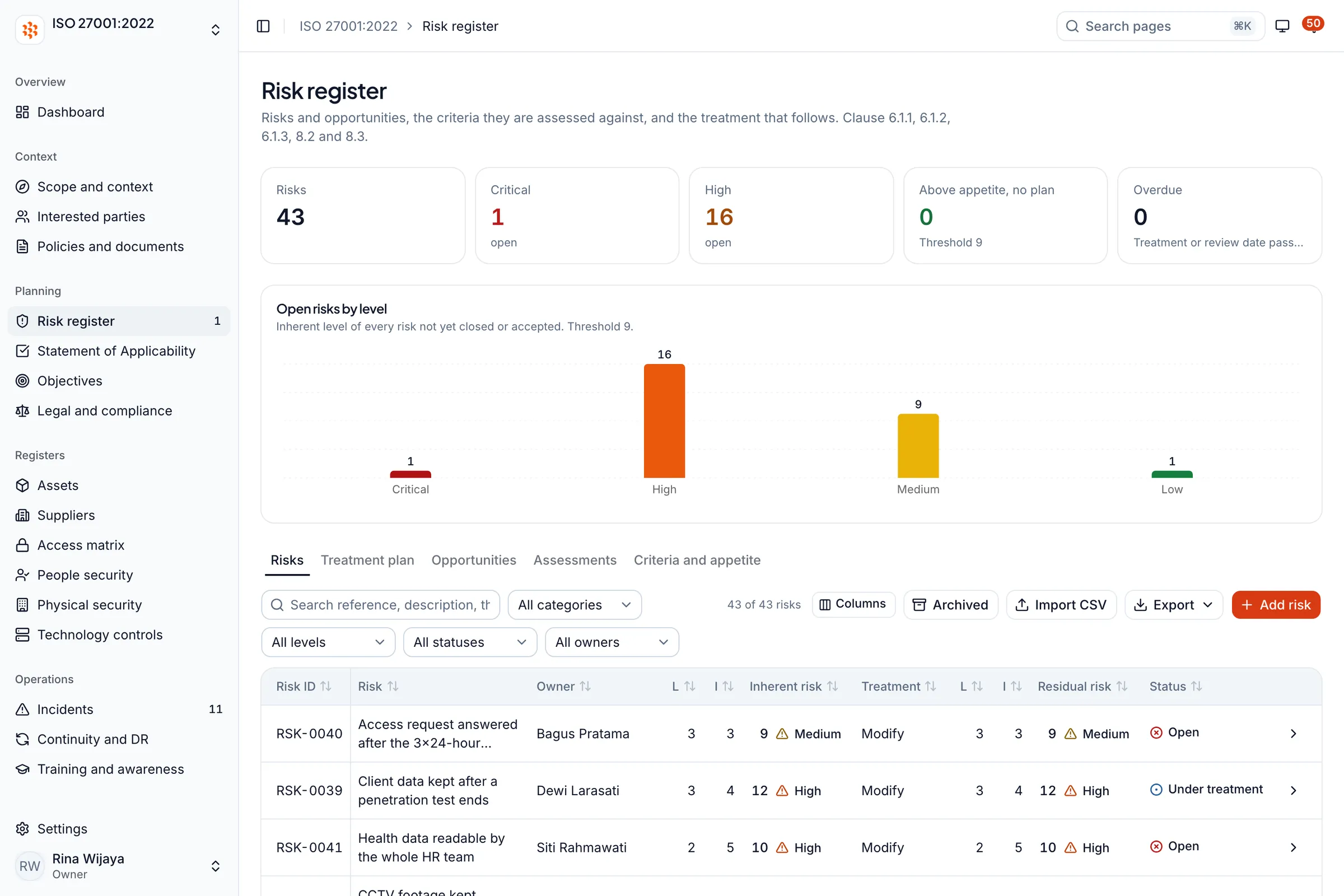
Task: Focus the Search pages box
Action: point(1160,26)
